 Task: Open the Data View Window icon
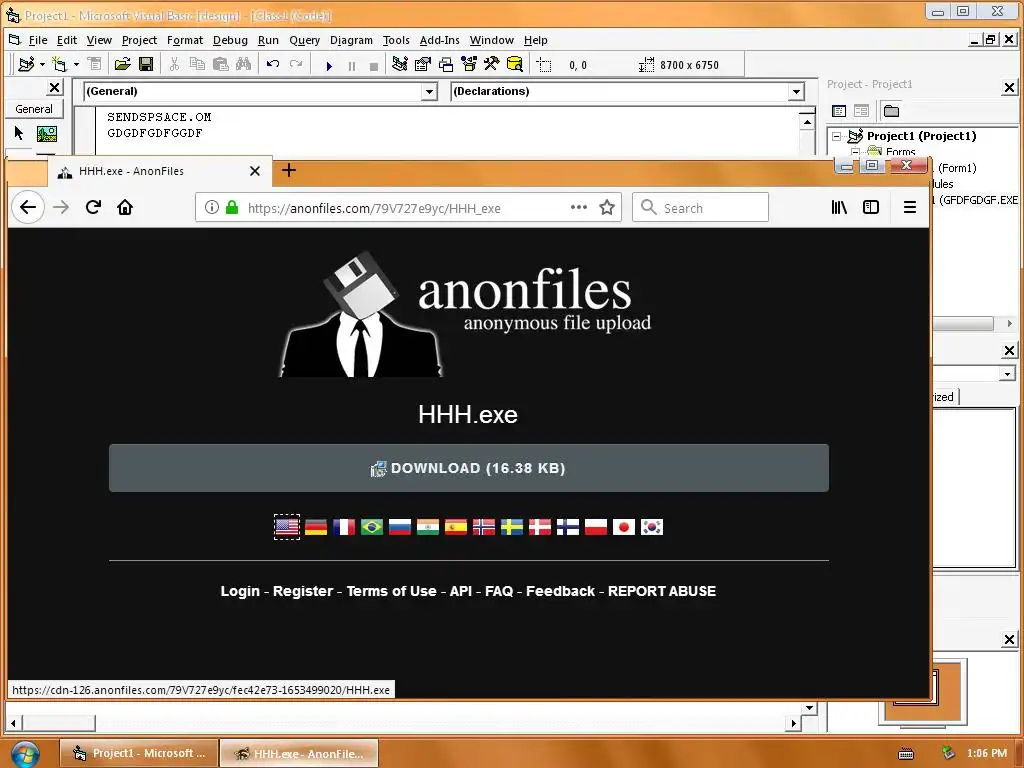[515, 64]
